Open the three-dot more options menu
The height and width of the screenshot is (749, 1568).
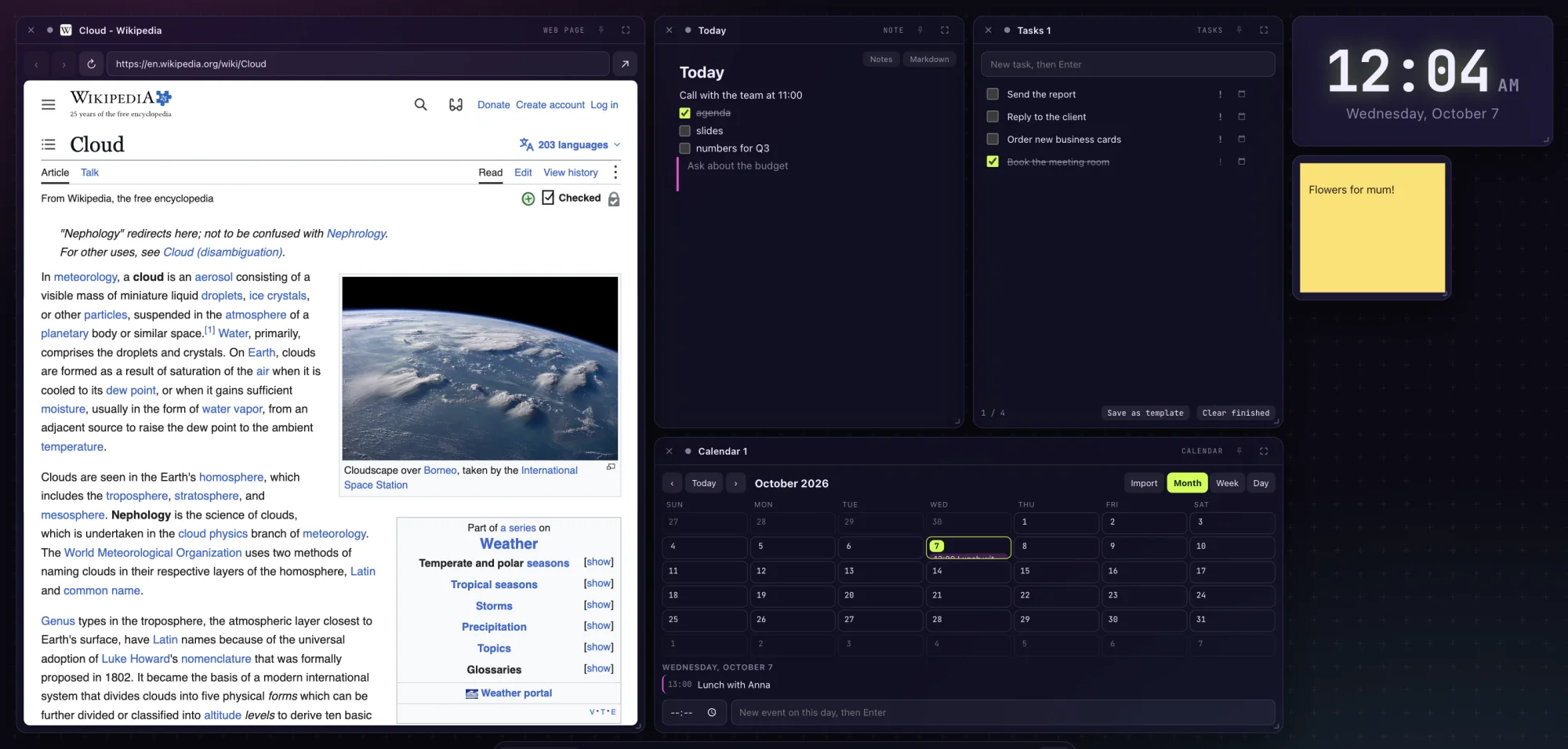(x=615, y=173)
